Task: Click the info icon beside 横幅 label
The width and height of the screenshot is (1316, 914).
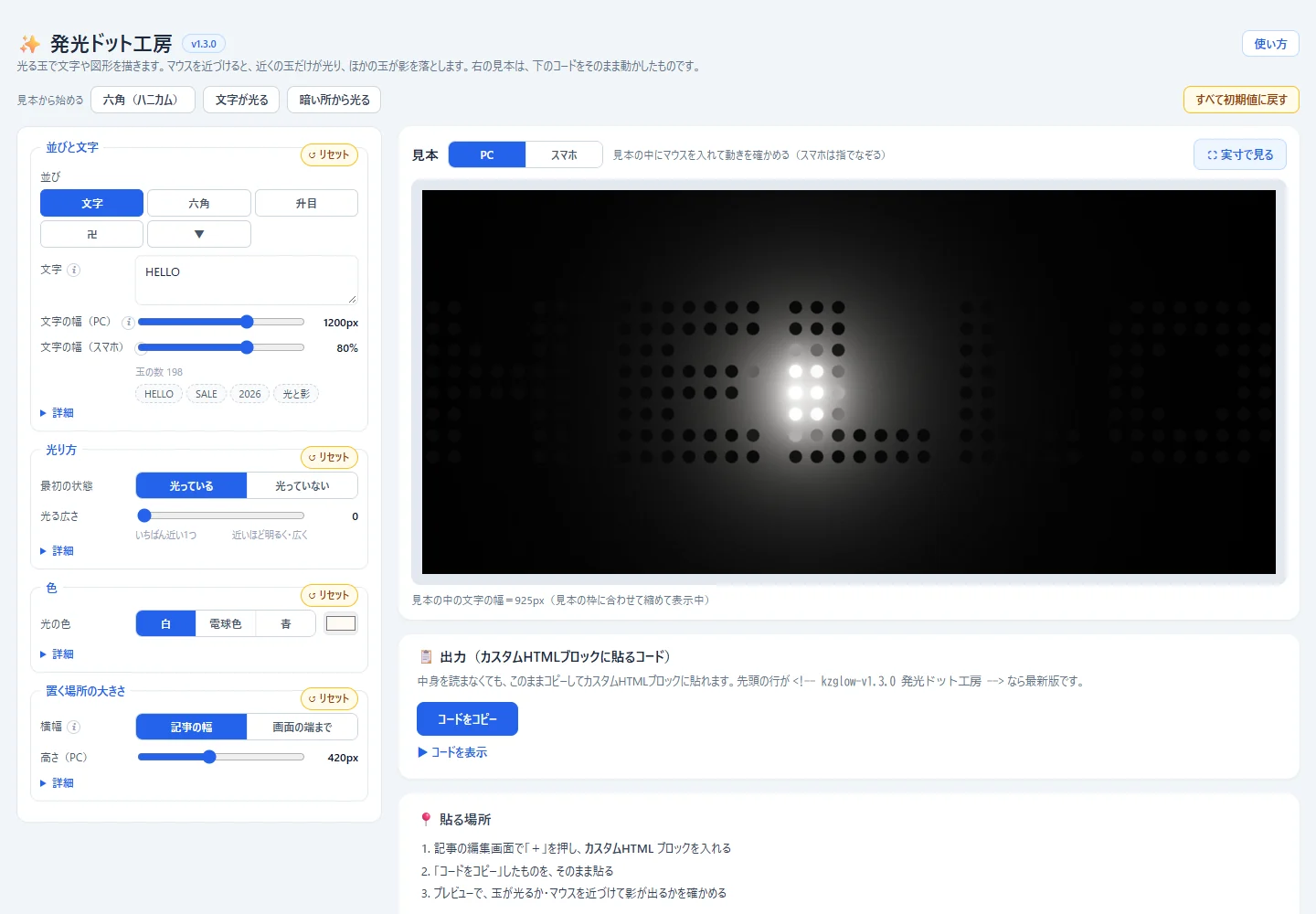Action: coord(74,727)
